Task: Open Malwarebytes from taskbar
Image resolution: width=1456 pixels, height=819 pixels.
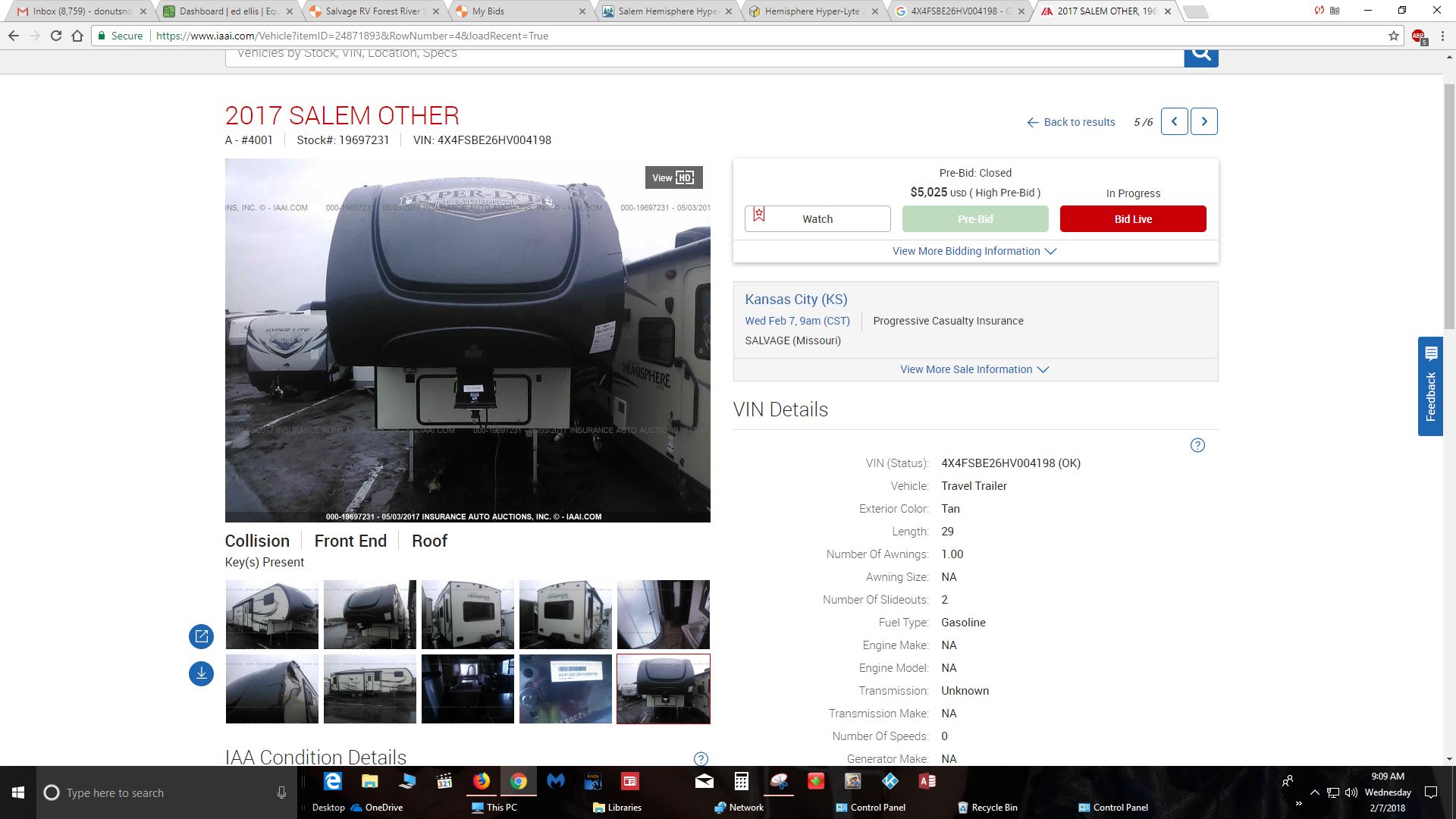Action: 556,781
